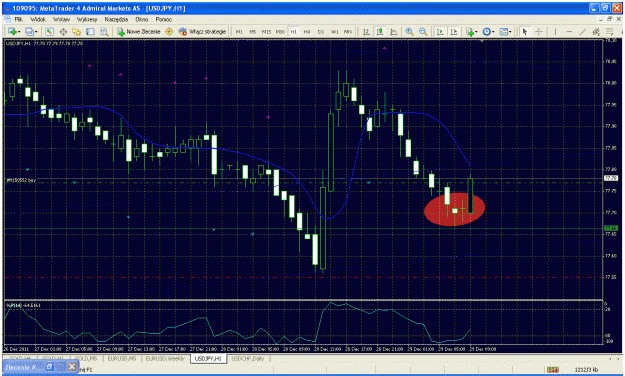The width and height of the screenshot is (625, 376).
Task: Click connection status bars in status bar
Action: (552, 370)
